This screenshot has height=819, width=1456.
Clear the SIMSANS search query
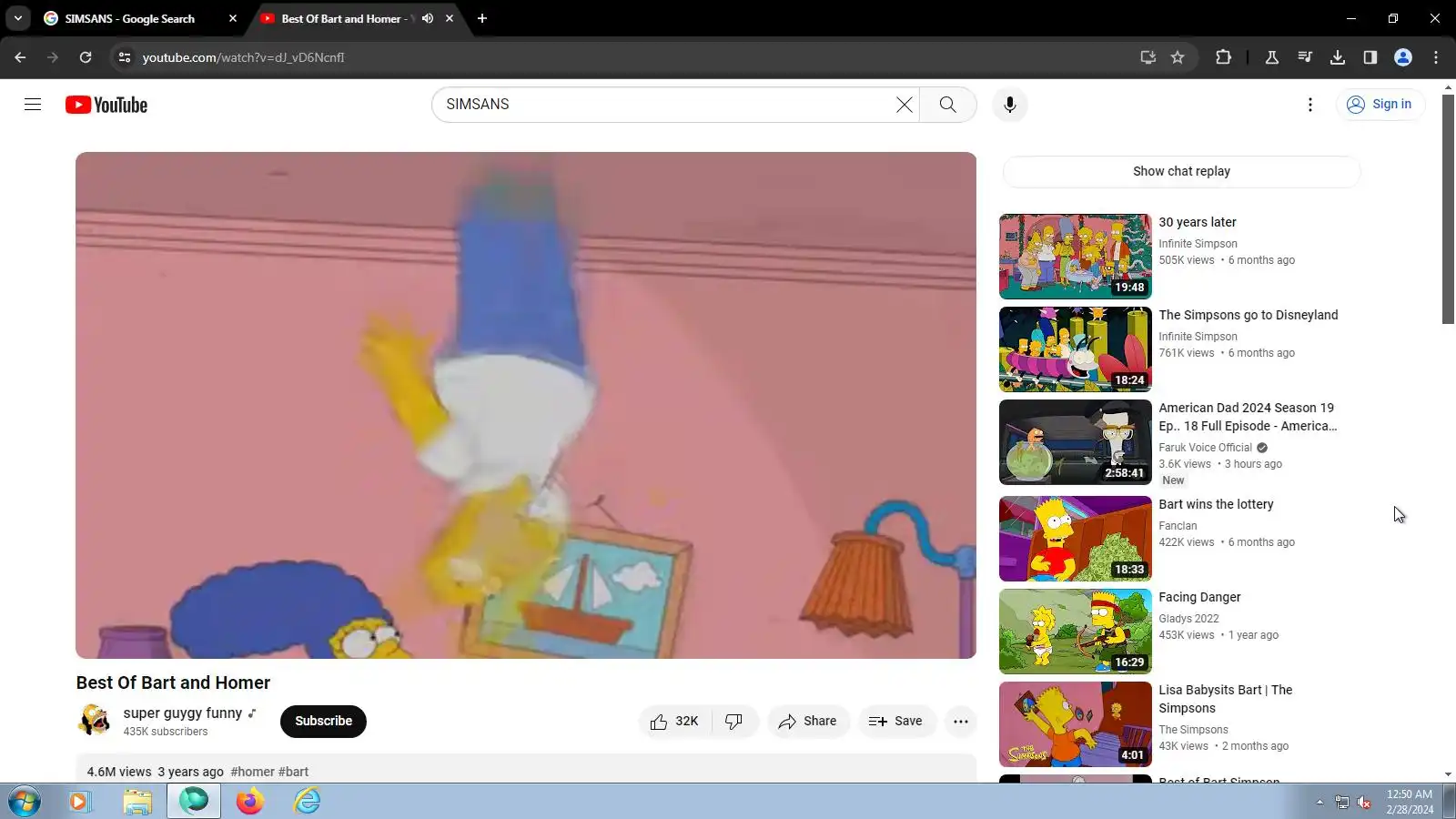tap(904, 105)
